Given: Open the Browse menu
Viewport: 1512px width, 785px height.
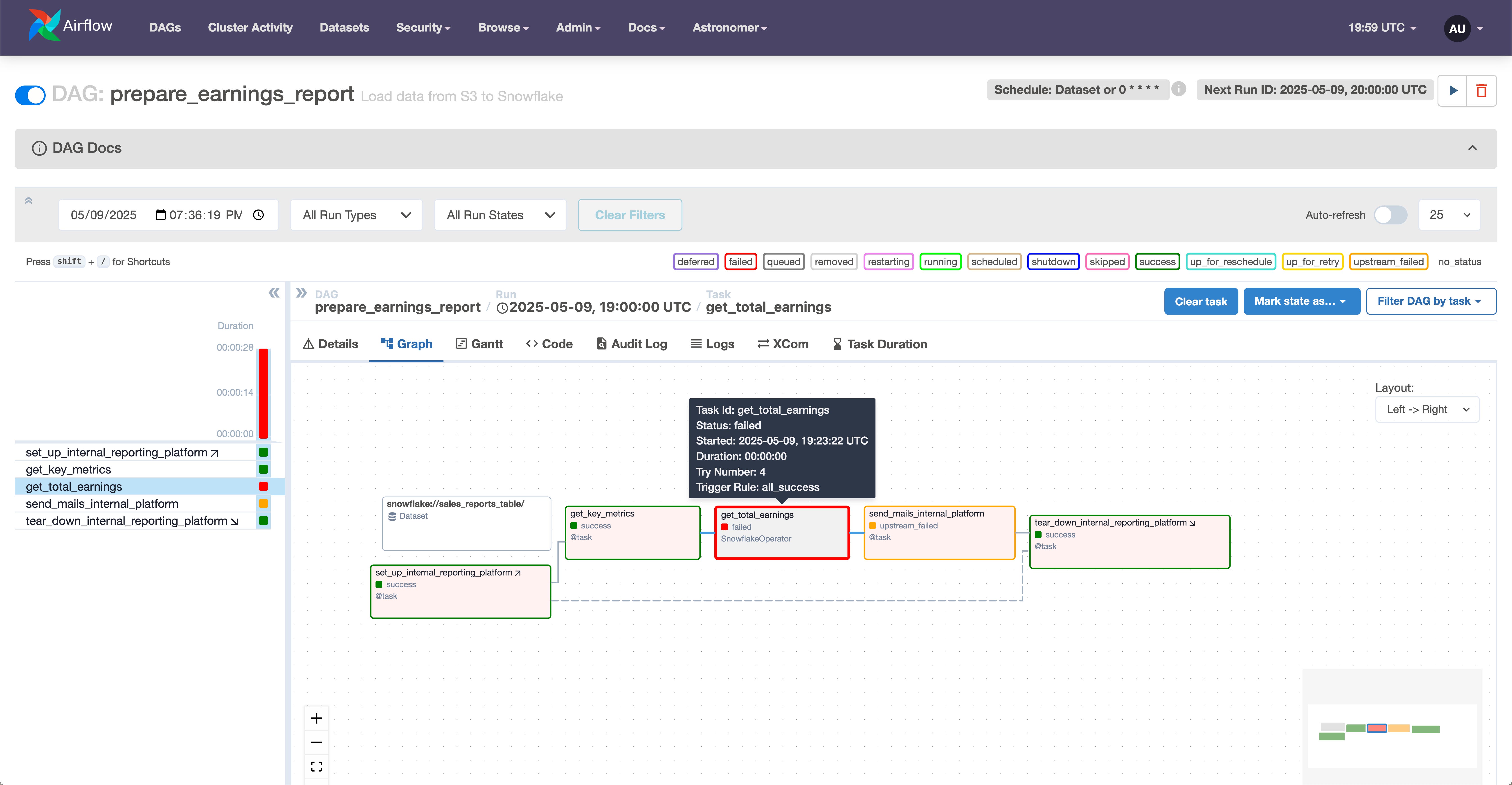Looking at the screenshot, I should click(x=503, y=28).
